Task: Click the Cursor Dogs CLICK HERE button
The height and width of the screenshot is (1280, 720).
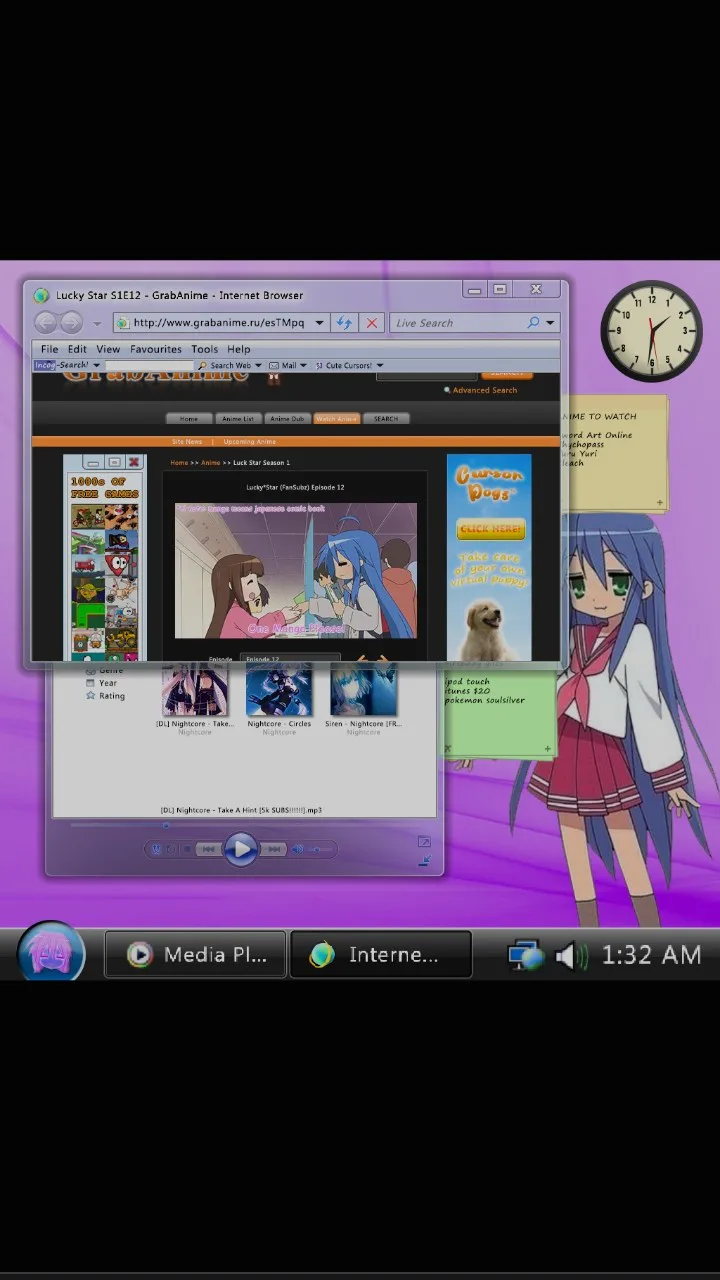Action: (x=490, y=530)
